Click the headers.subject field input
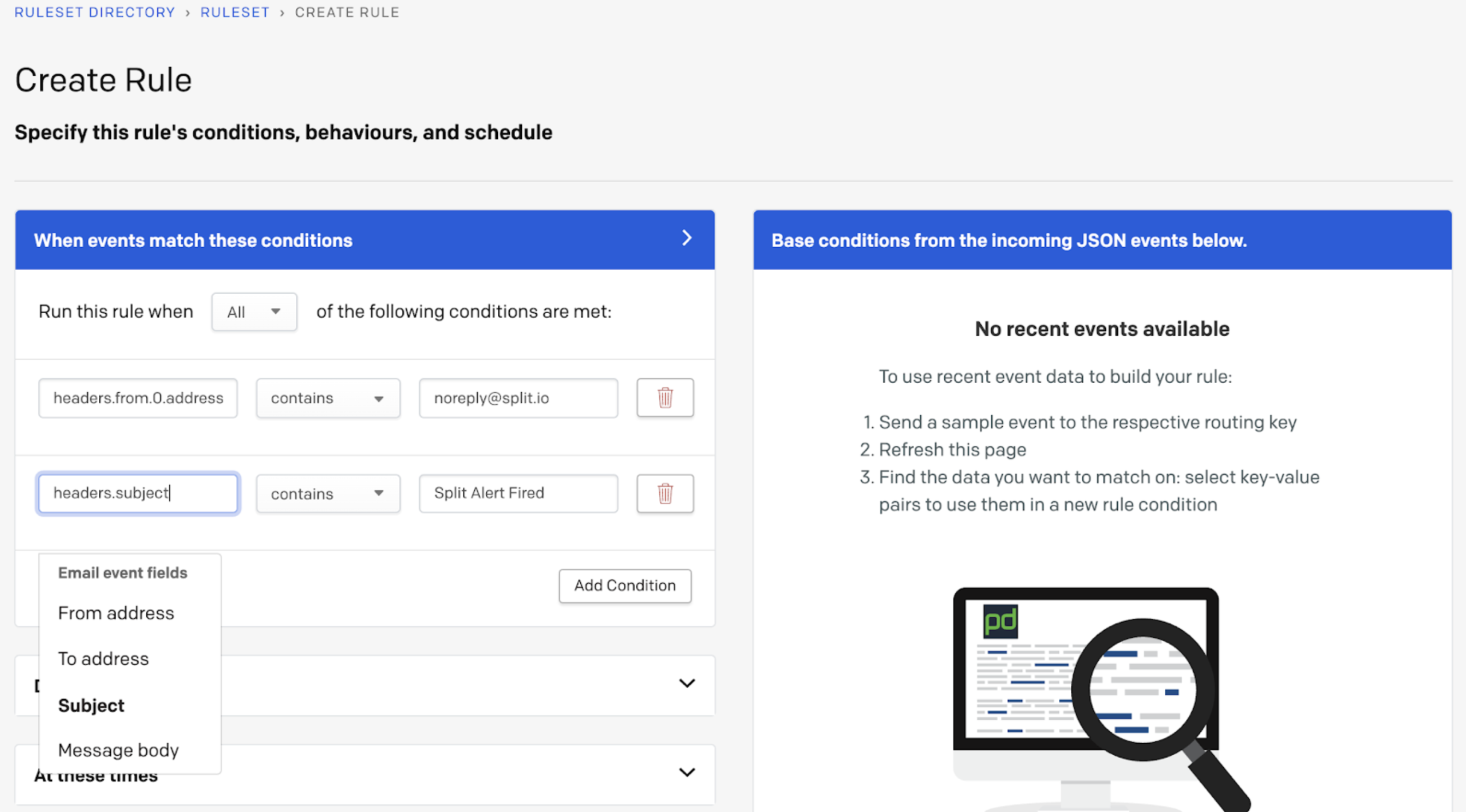This screenshot has height=812, width=1466. [138, 493]
